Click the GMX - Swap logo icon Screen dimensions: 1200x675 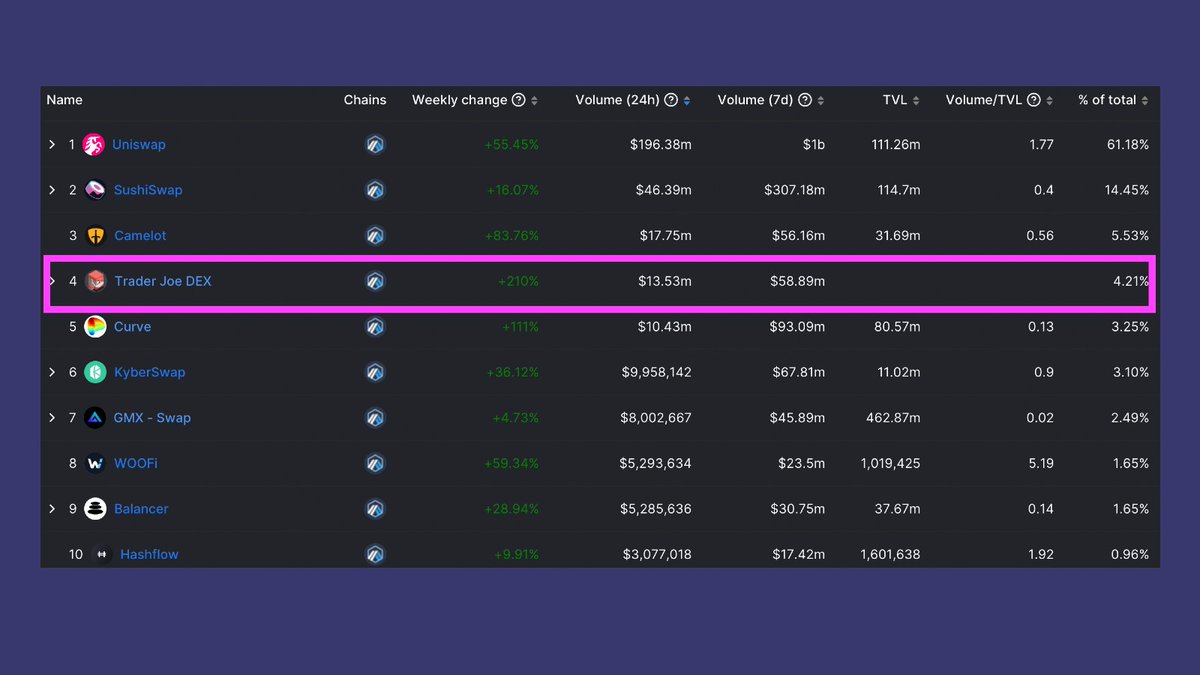[95, 418]
